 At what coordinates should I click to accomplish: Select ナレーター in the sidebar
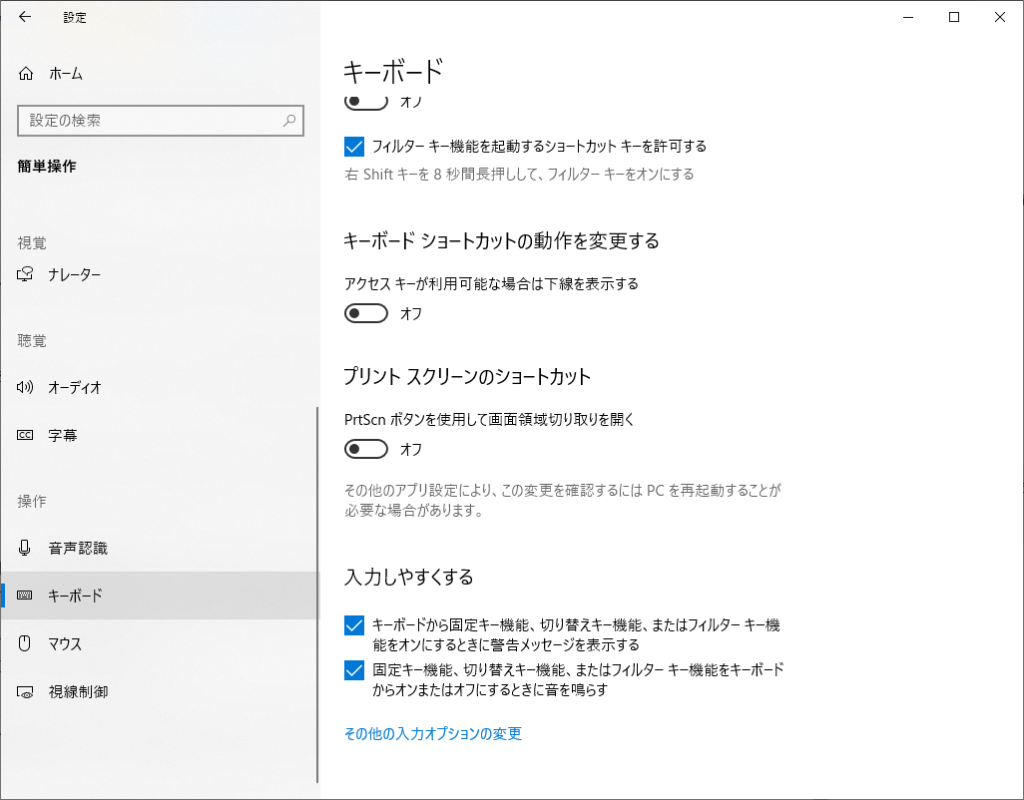(x=160, y=274)
